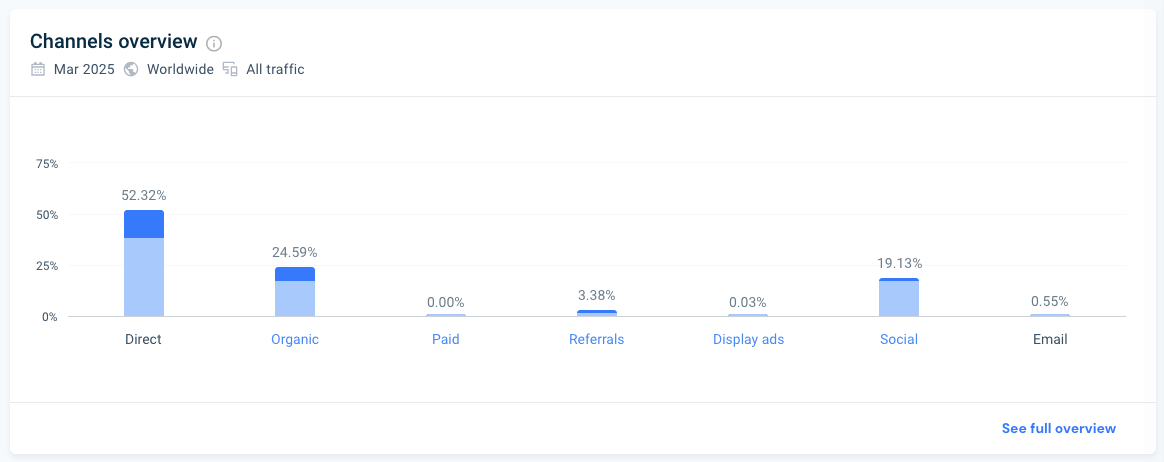The image size is (1164, 462).
Task: Click the info icon beside Channels overview
Action: pos(214,43)
